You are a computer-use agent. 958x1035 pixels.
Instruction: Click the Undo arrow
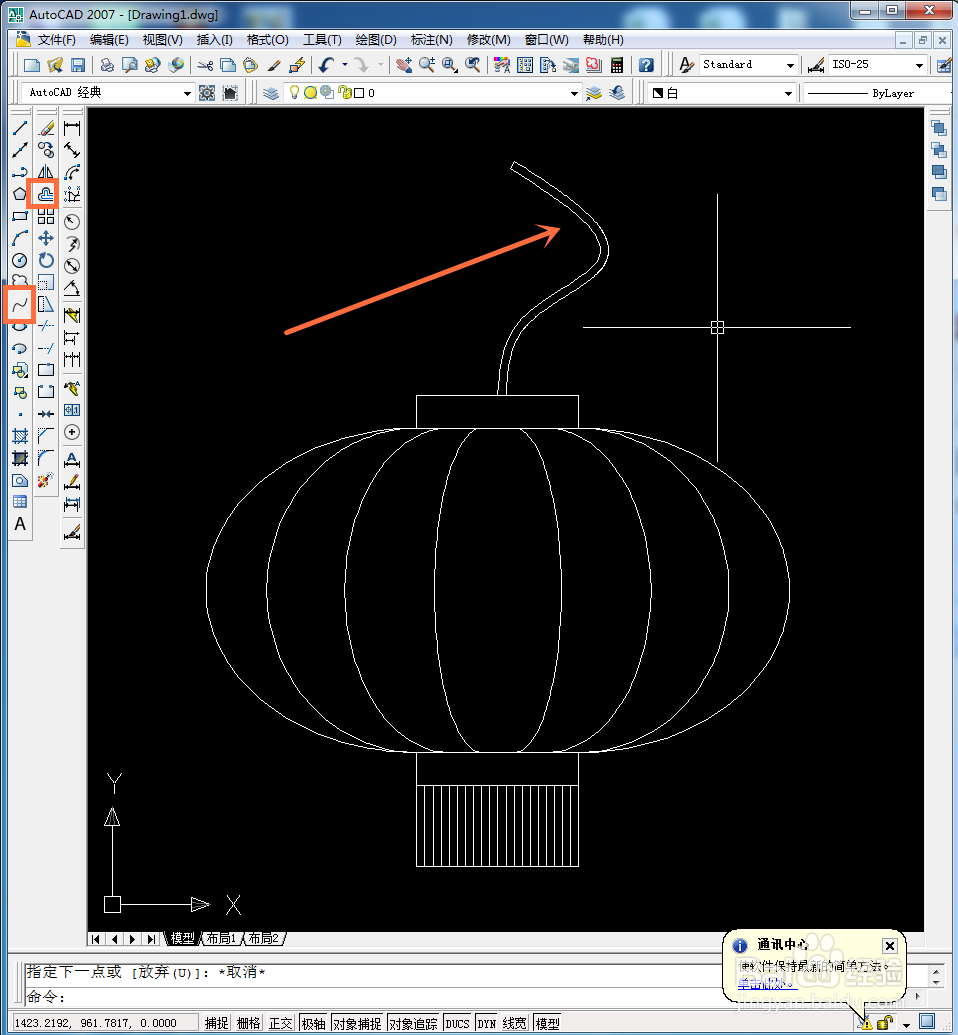click(327, 65)
